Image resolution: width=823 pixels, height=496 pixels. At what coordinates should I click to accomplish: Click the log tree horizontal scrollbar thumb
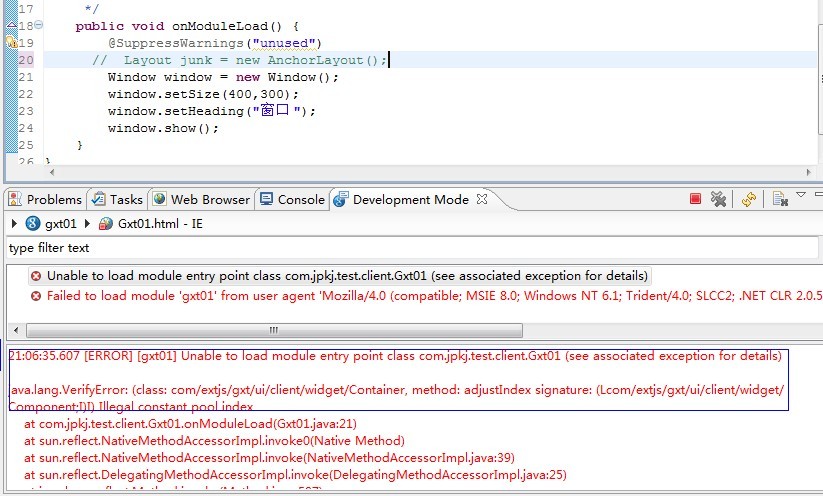(275, 330)
